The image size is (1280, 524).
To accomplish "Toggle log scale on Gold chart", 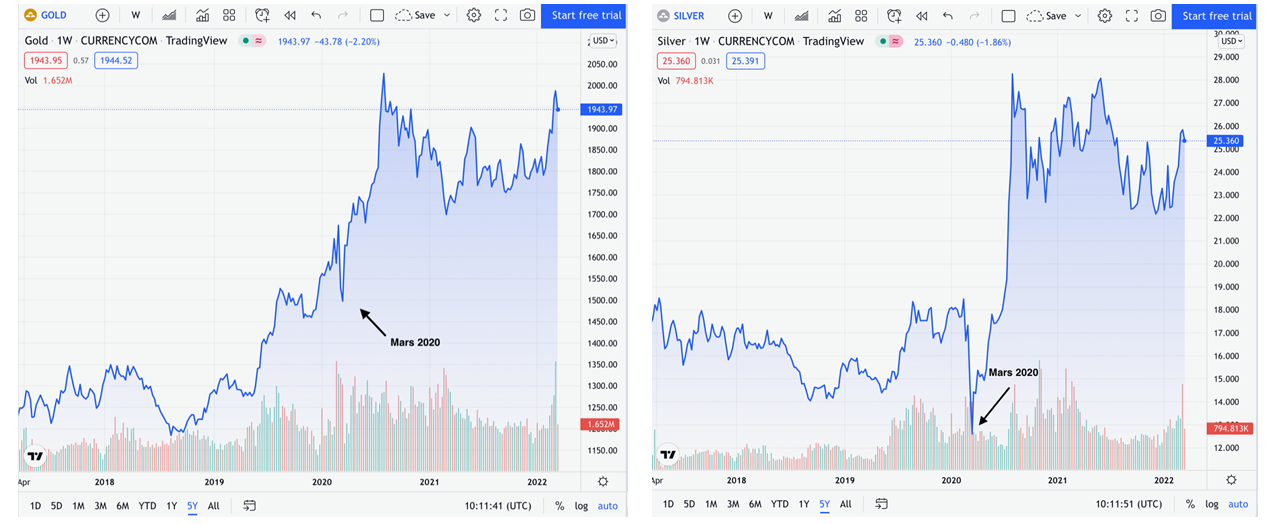I will tap(581, 506).
